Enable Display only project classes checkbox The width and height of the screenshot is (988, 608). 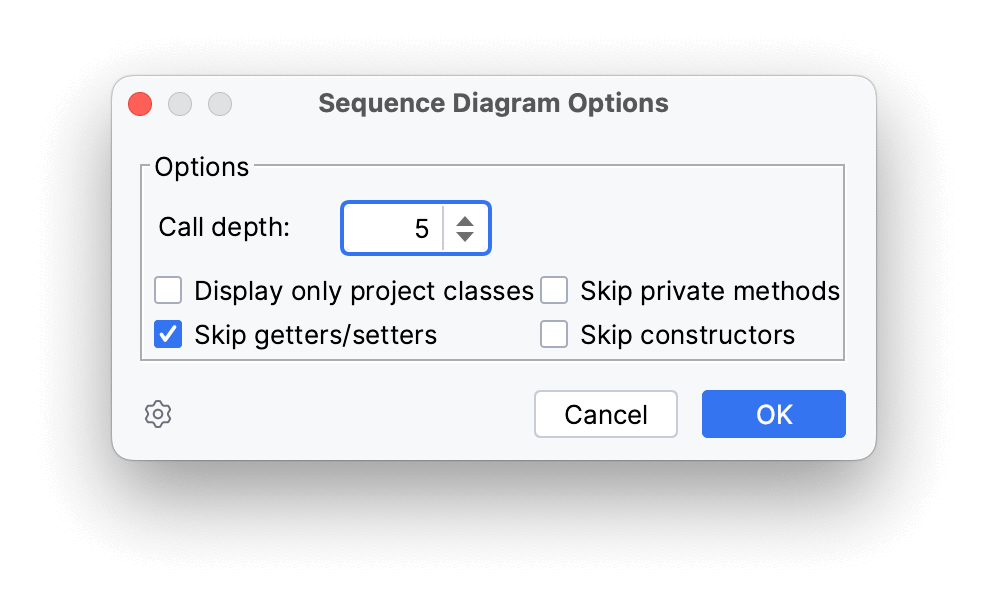pyautogui.click(x=168, y=290)
